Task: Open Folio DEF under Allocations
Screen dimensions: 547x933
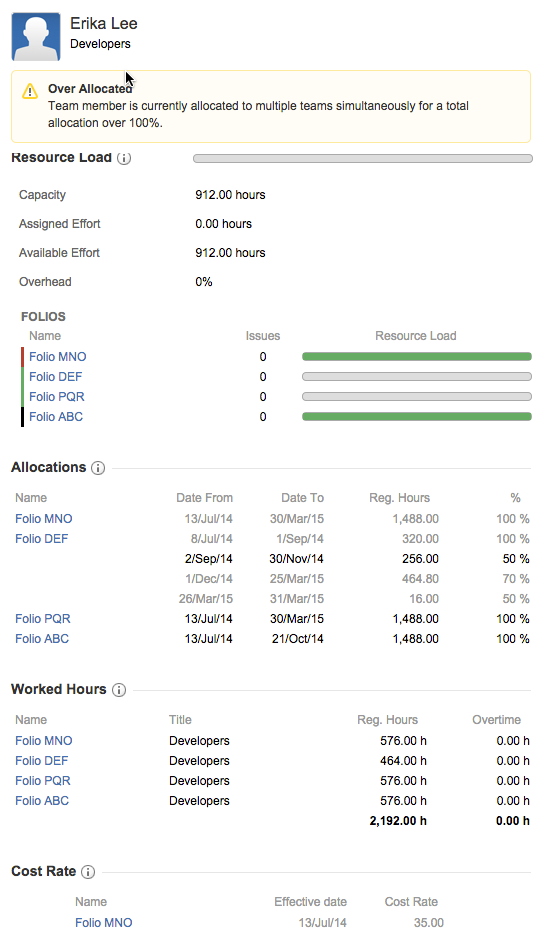Action: 42,539
